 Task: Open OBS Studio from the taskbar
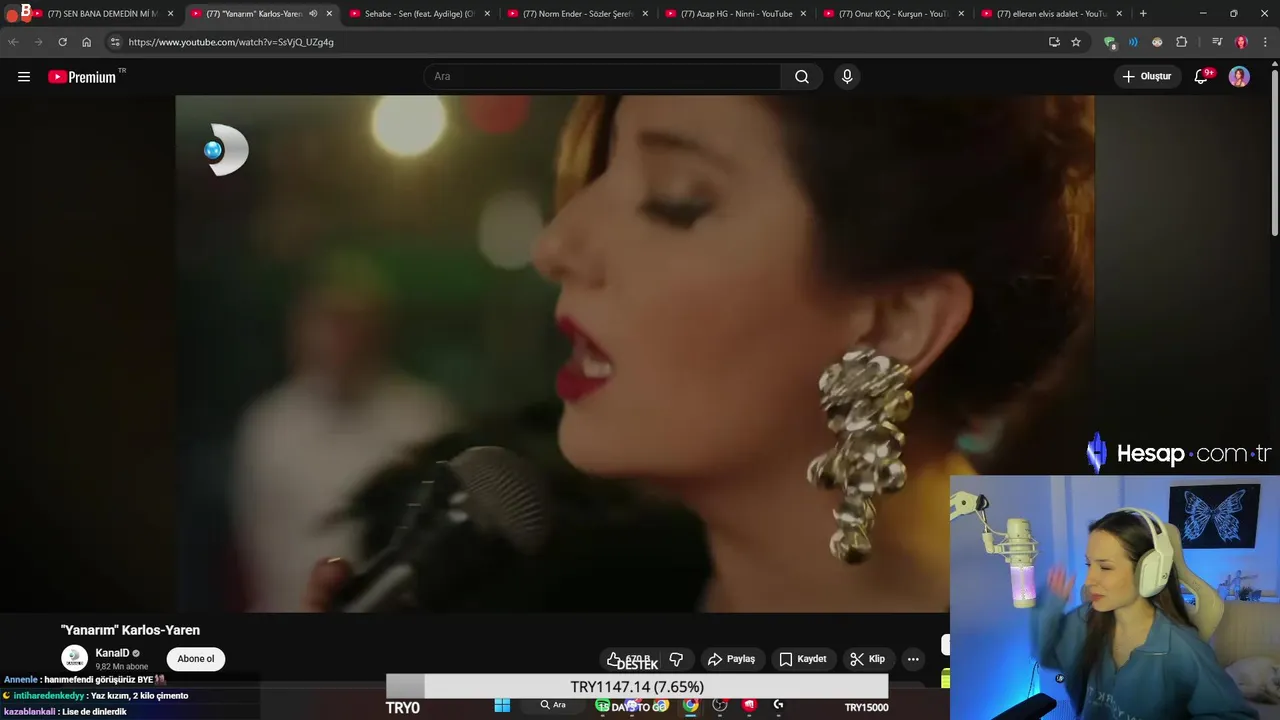pyautogui.click(x=720, y=705)
